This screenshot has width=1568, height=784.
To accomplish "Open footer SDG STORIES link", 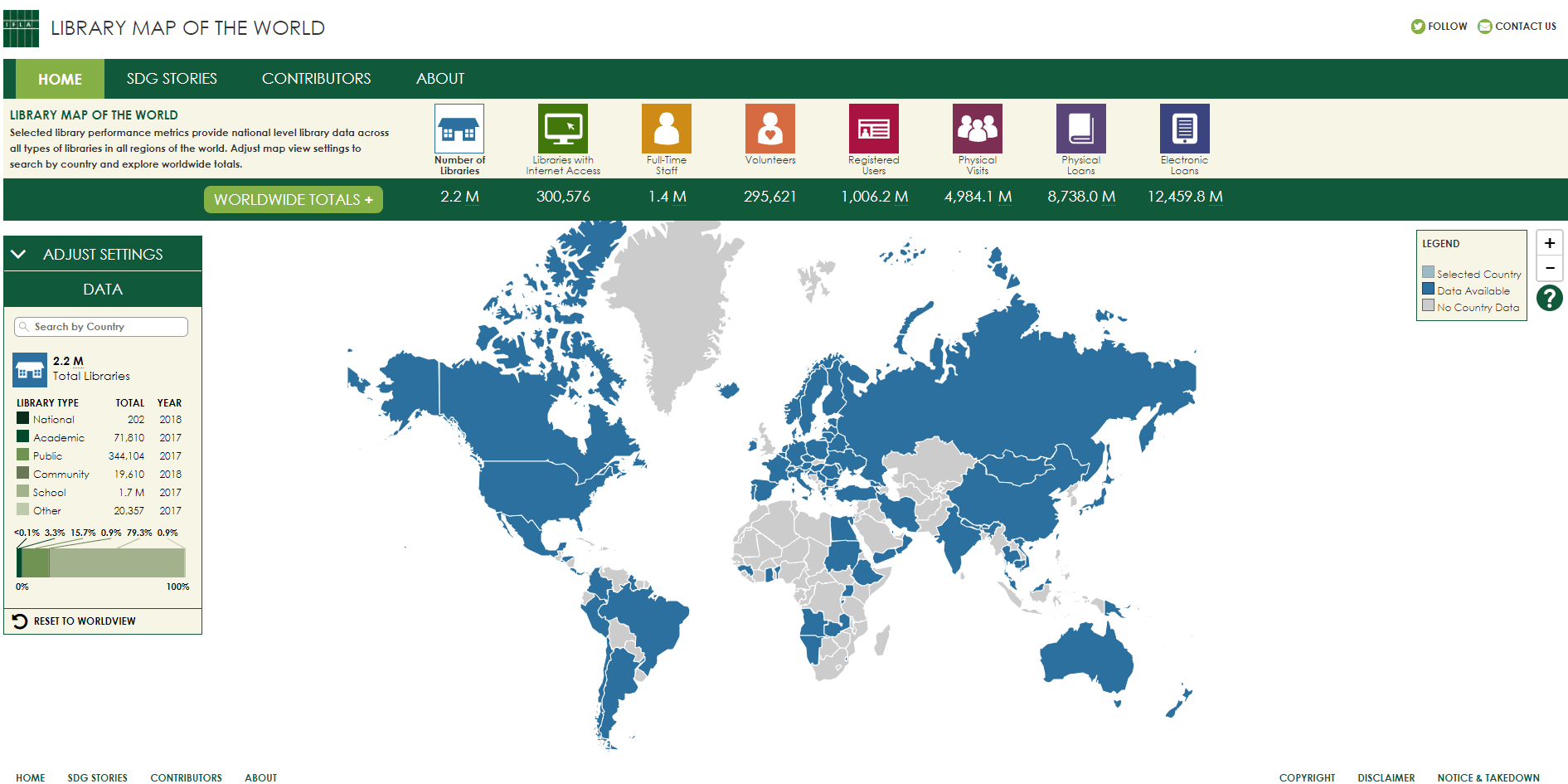I will 98,777.
